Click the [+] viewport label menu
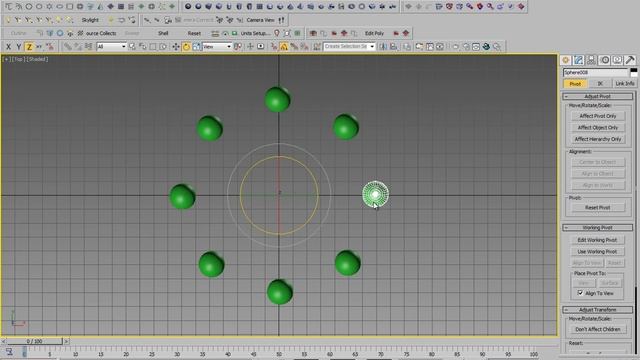Viewport: 640px width, 360px height. point(7,59)
